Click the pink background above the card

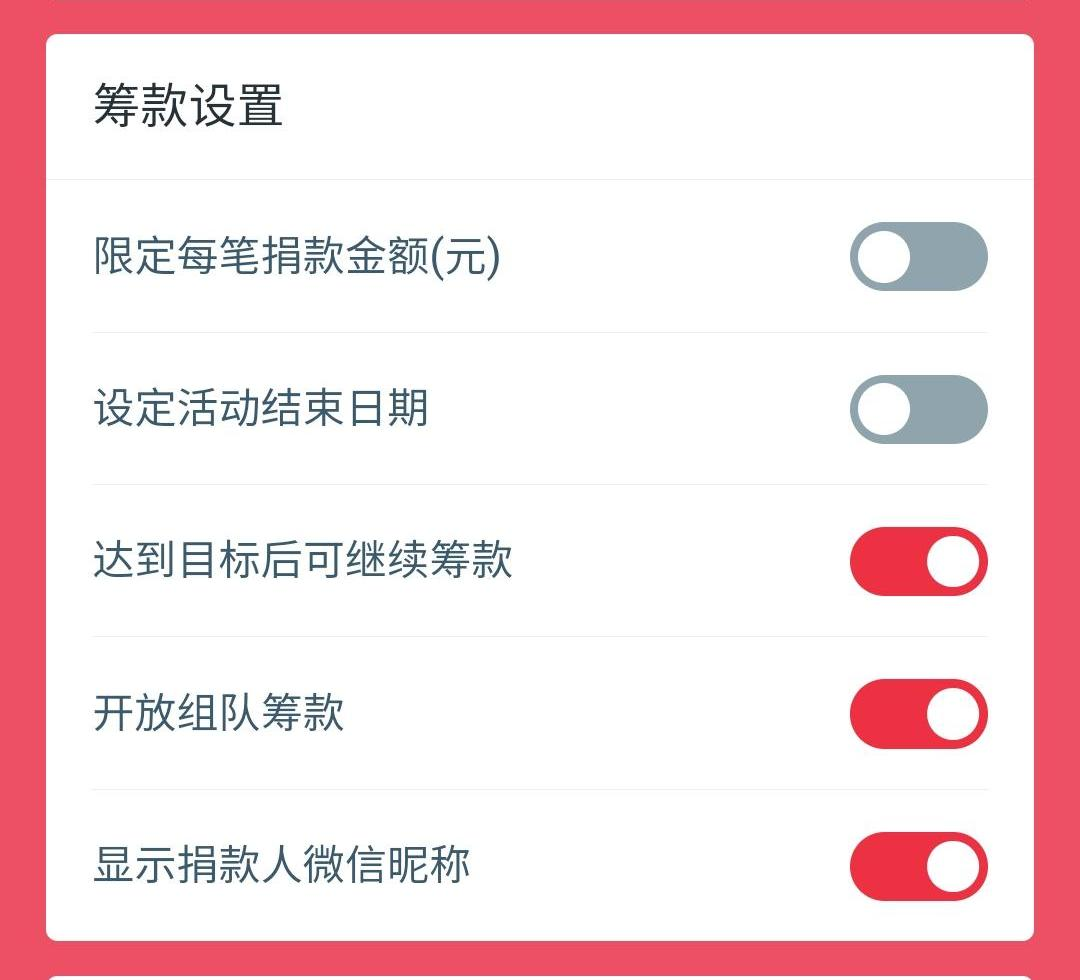click(x=540, y=15)
